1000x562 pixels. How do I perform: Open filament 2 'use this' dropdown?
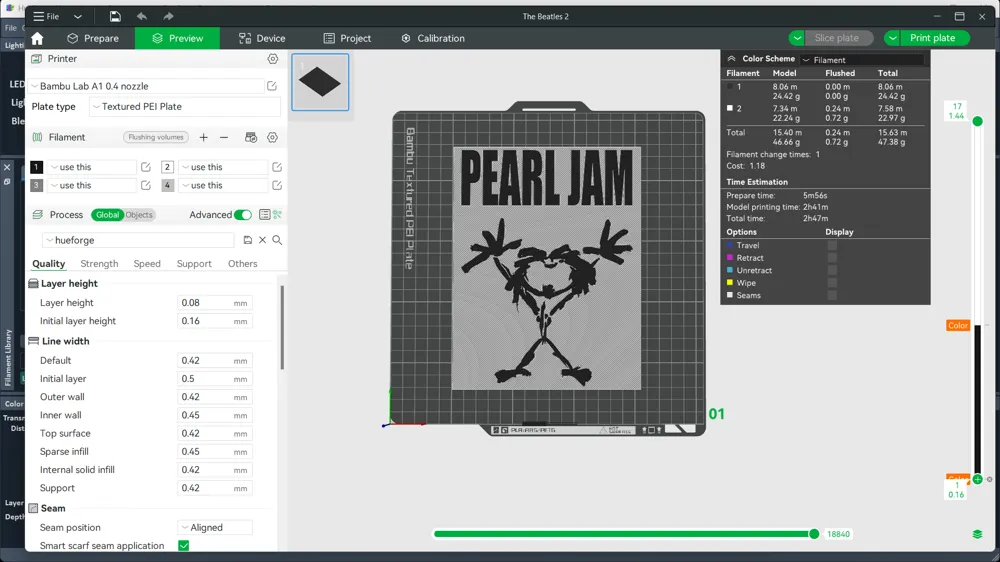(x=223, y=167)
